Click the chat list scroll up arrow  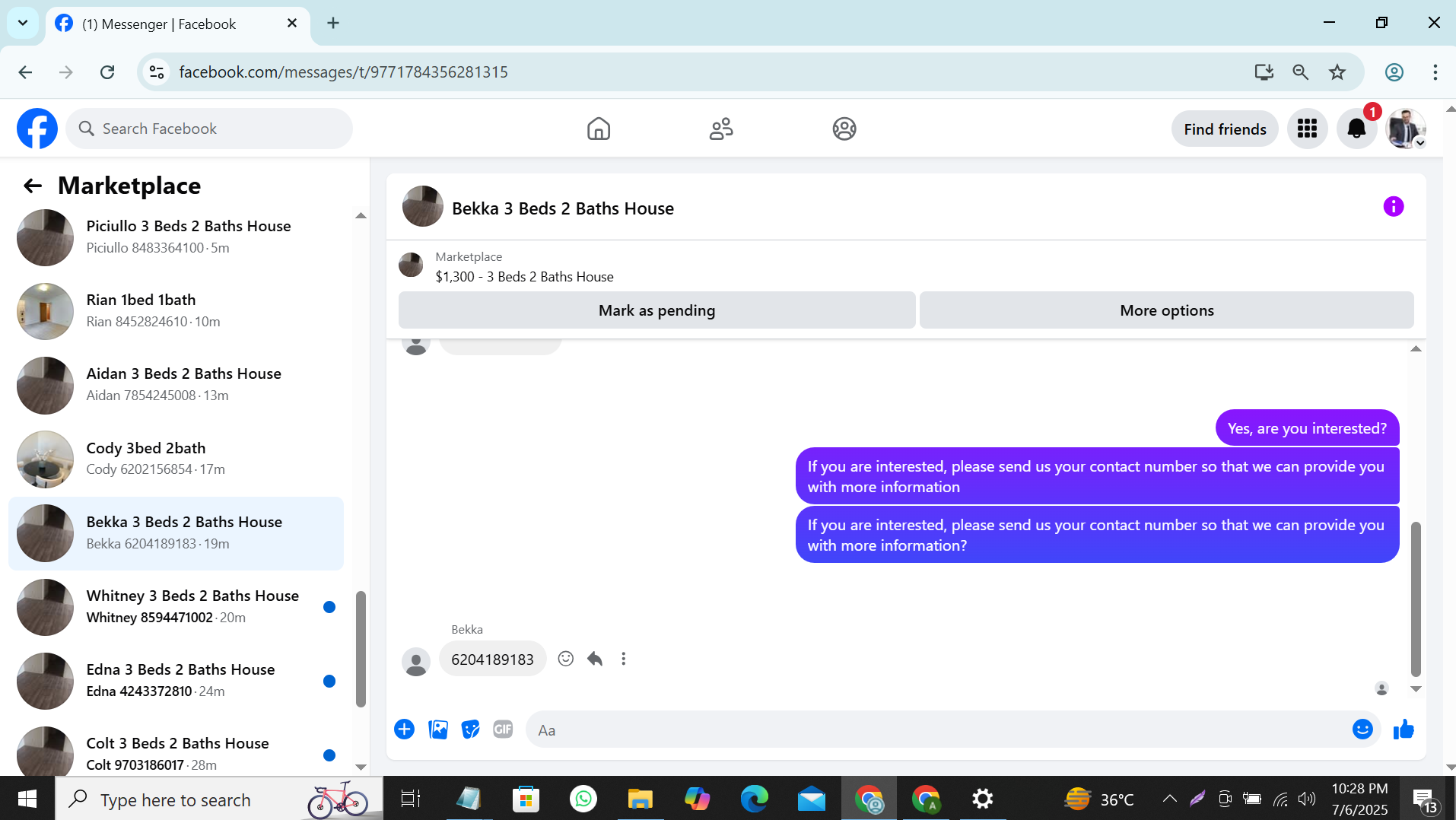[361, 216]
